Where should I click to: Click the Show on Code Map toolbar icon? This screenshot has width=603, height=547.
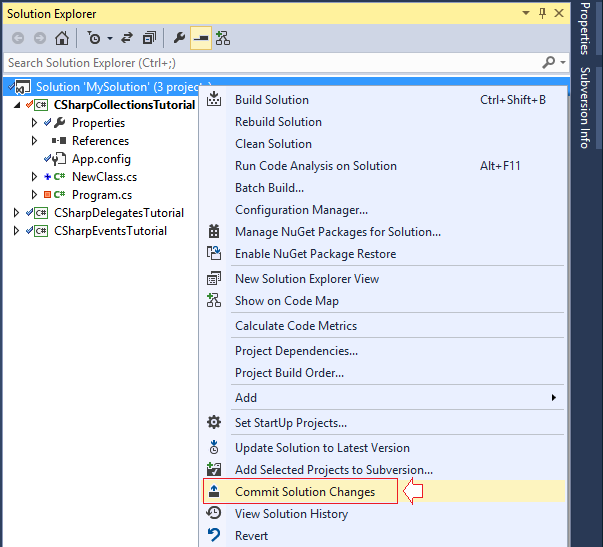click(223, 38)
